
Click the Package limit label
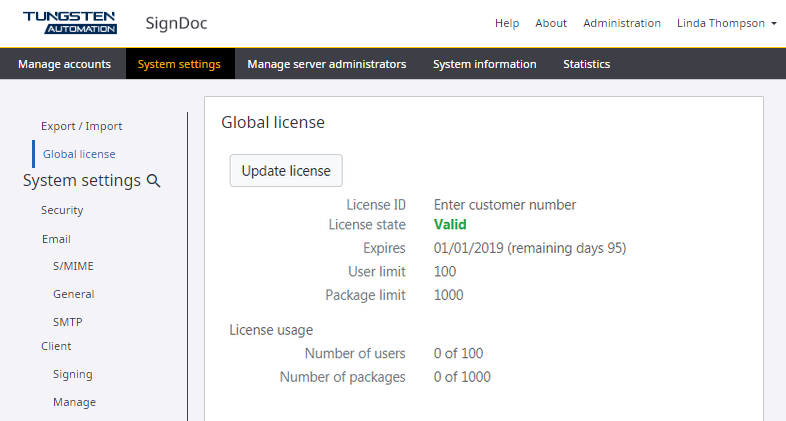pos(365,295)
